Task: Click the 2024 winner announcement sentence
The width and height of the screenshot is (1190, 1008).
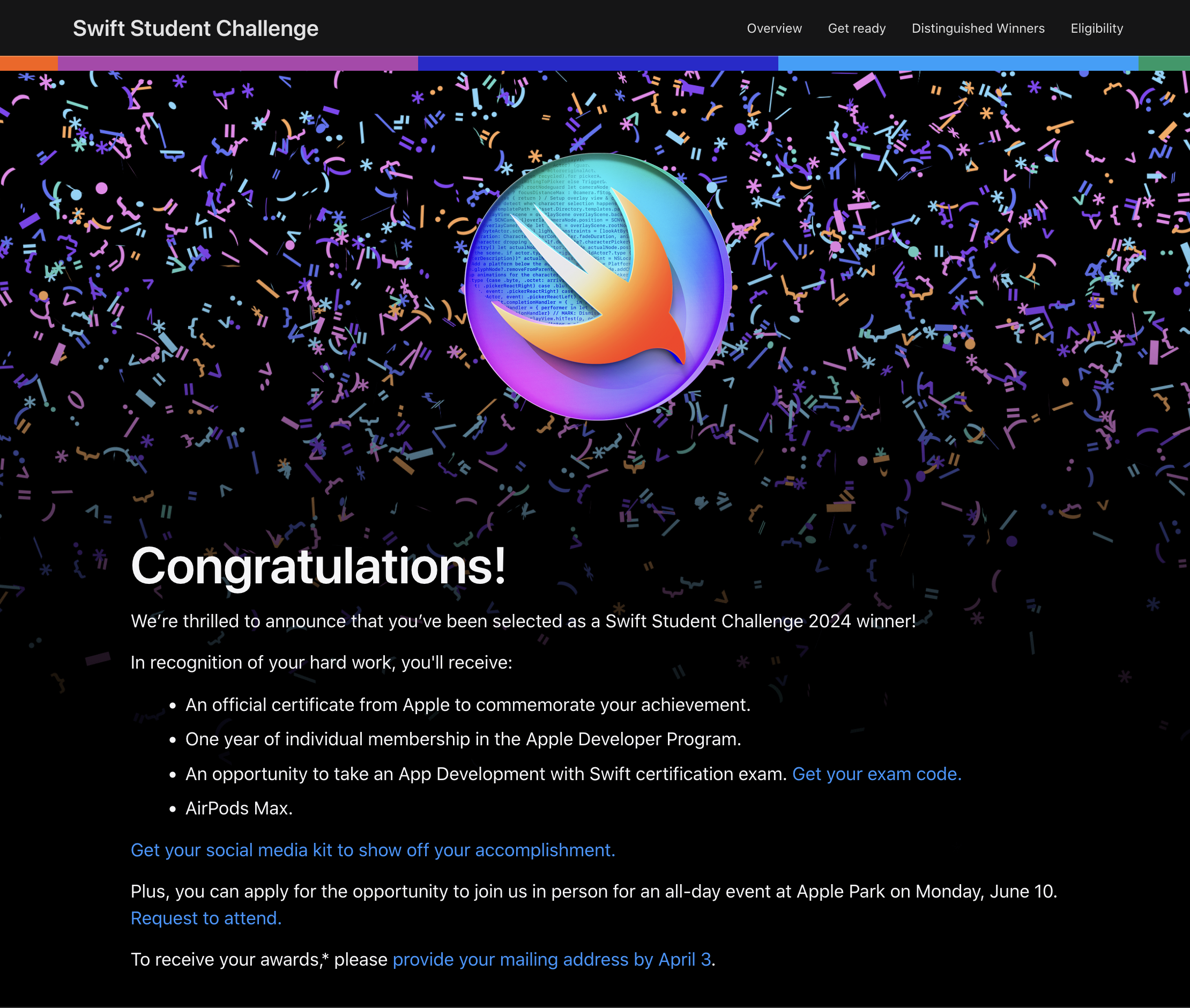Action: [x=523, y=621]
